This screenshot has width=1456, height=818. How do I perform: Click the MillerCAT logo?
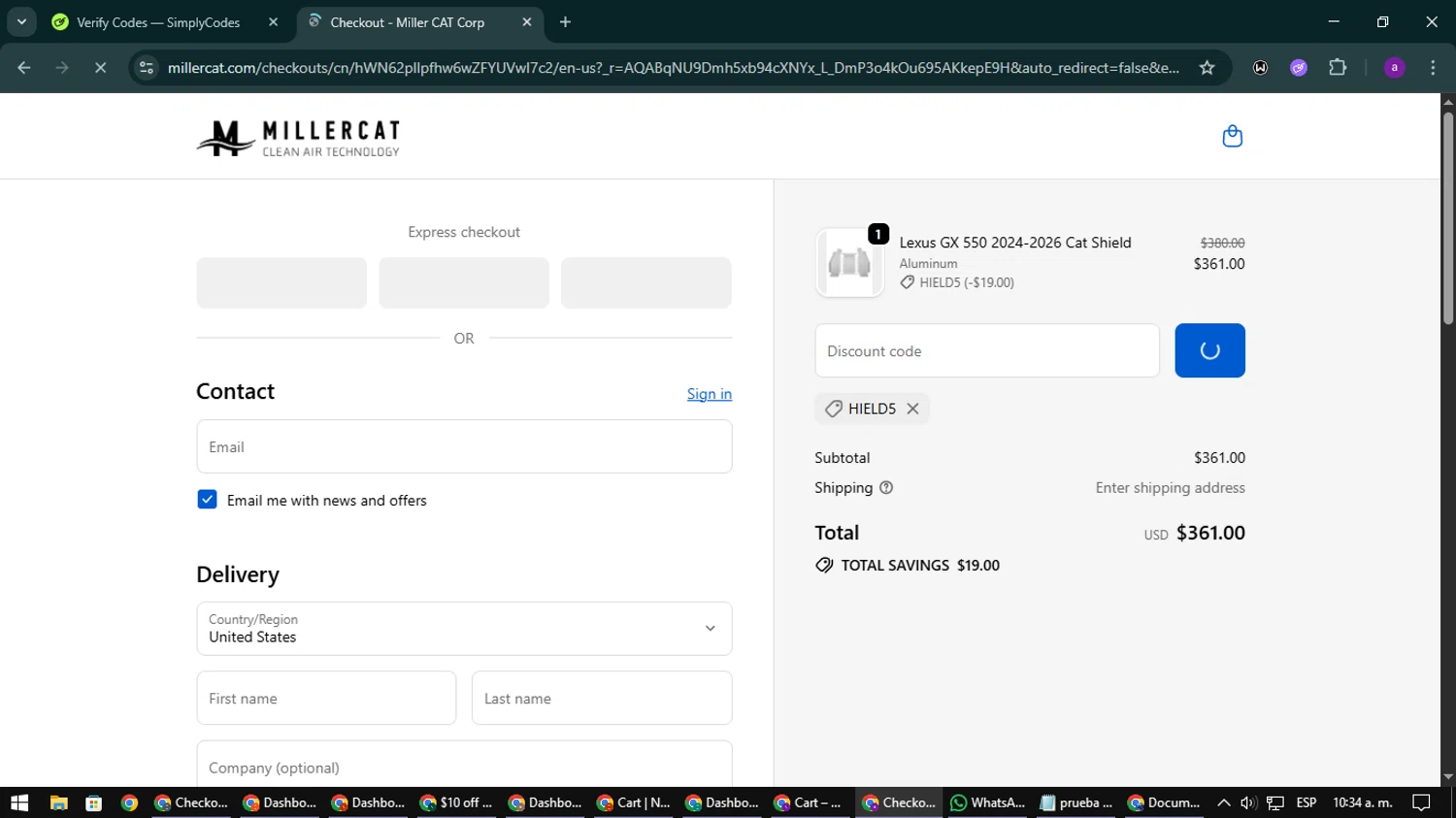(x=298, y=138)
